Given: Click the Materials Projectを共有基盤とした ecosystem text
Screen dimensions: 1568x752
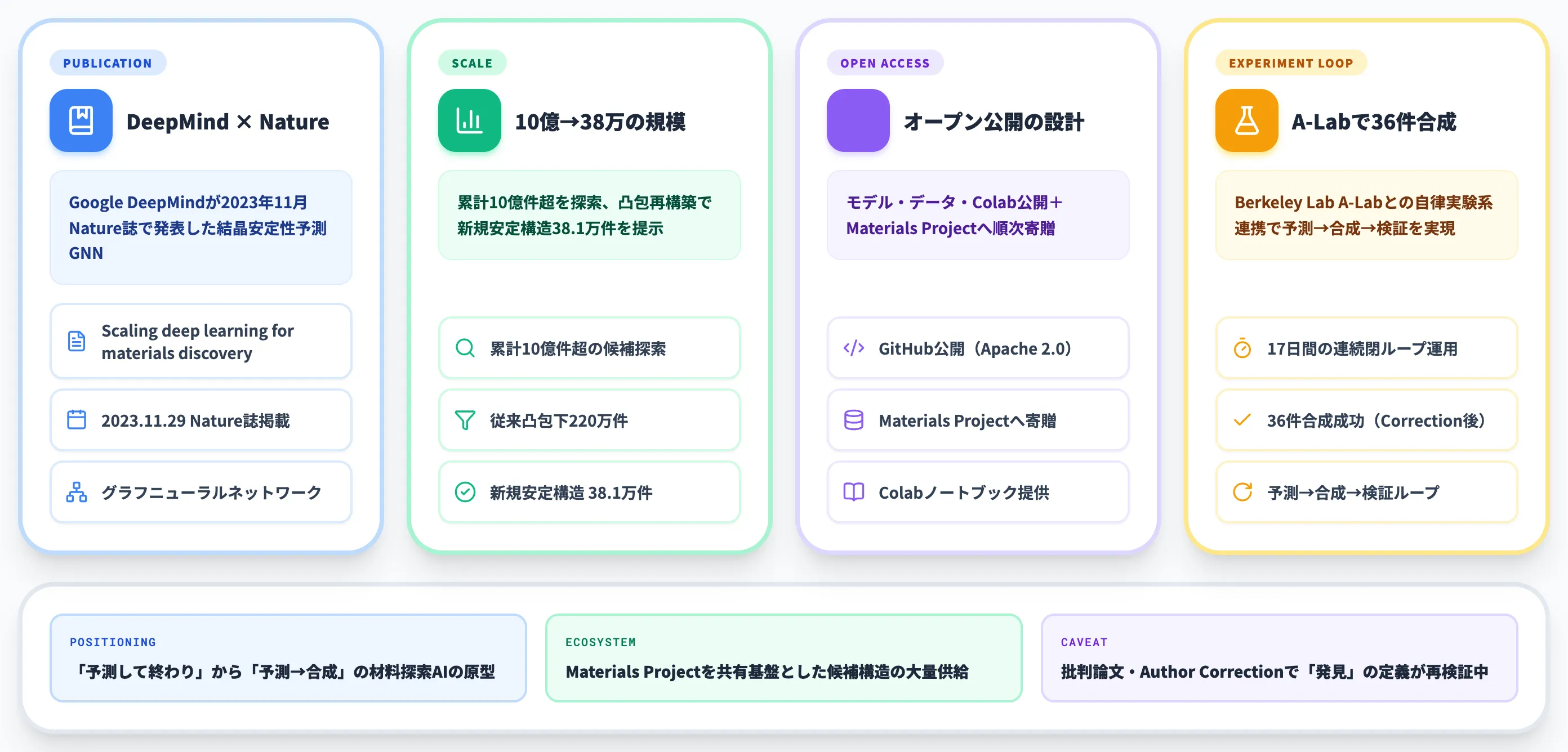Looking at the screenshot, I should pyautogui.click(x=767, y=672).
